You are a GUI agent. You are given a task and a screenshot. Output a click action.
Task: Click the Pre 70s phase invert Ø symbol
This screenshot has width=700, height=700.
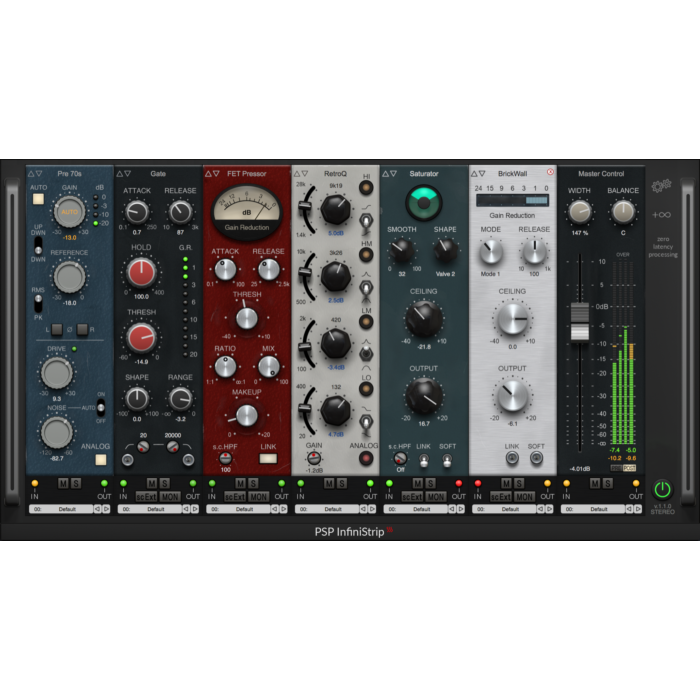coord(66,329)
